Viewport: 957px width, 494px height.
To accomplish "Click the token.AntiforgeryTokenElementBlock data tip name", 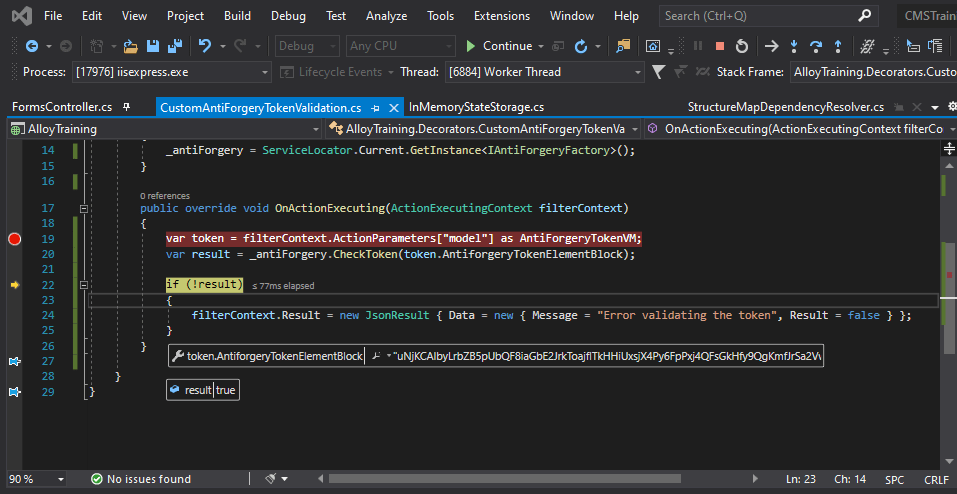I will pos(275,356).
